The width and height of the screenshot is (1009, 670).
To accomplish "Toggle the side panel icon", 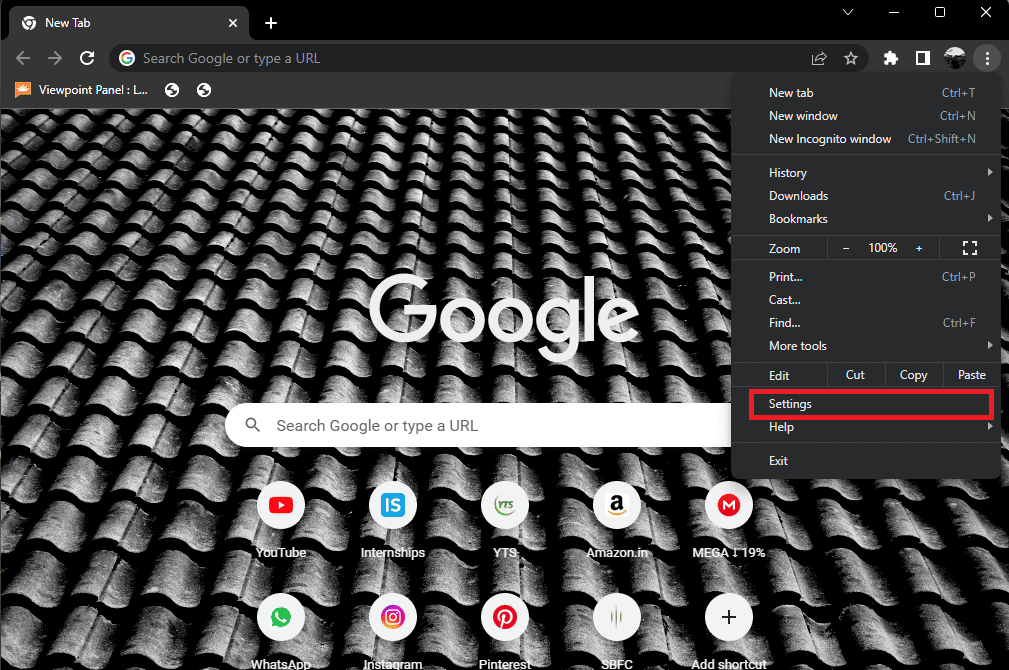I will pyautogui.click(x=923, y=59).
